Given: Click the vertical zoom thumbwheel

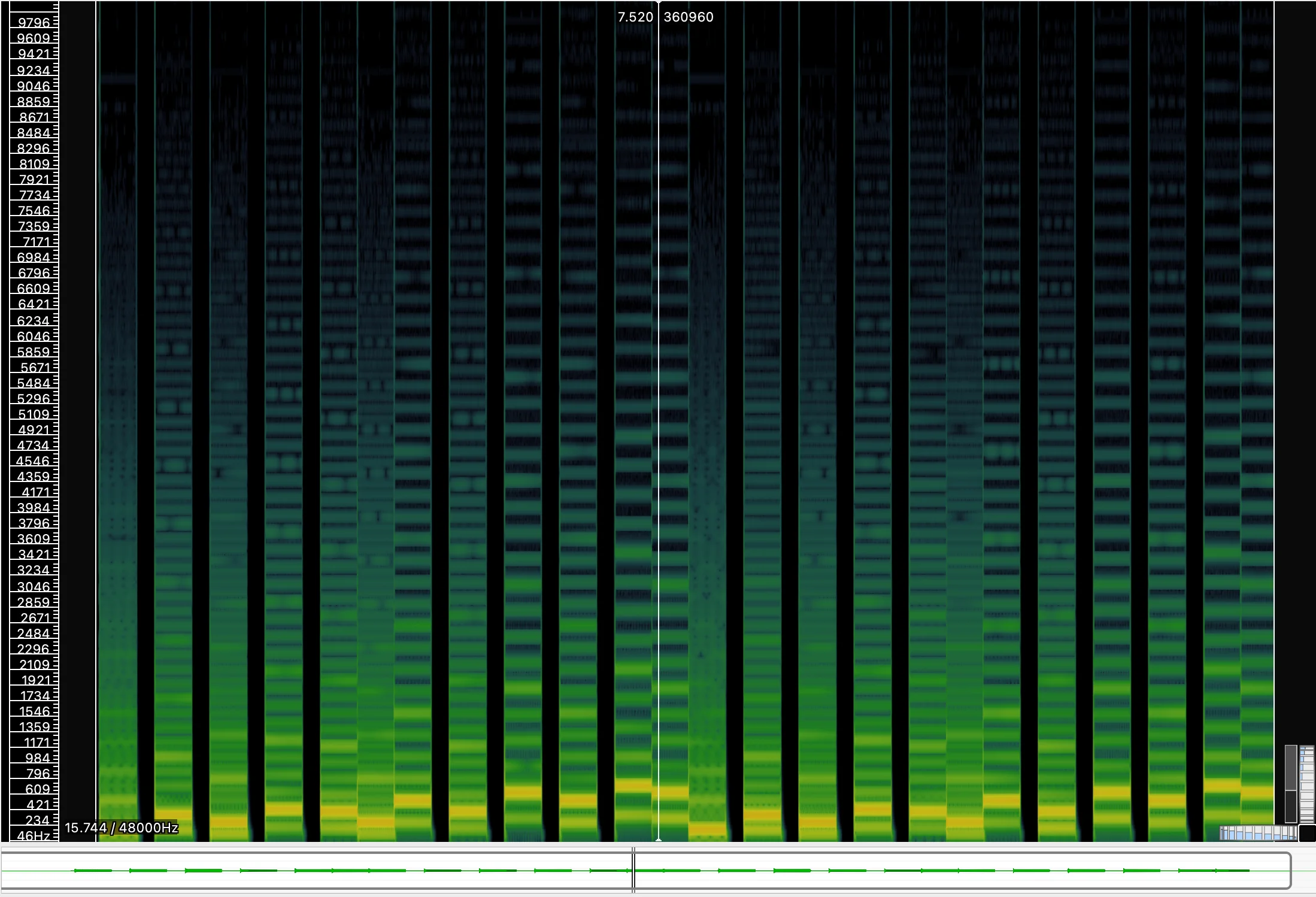Looking at the screenshot, I should point(1306,784).
